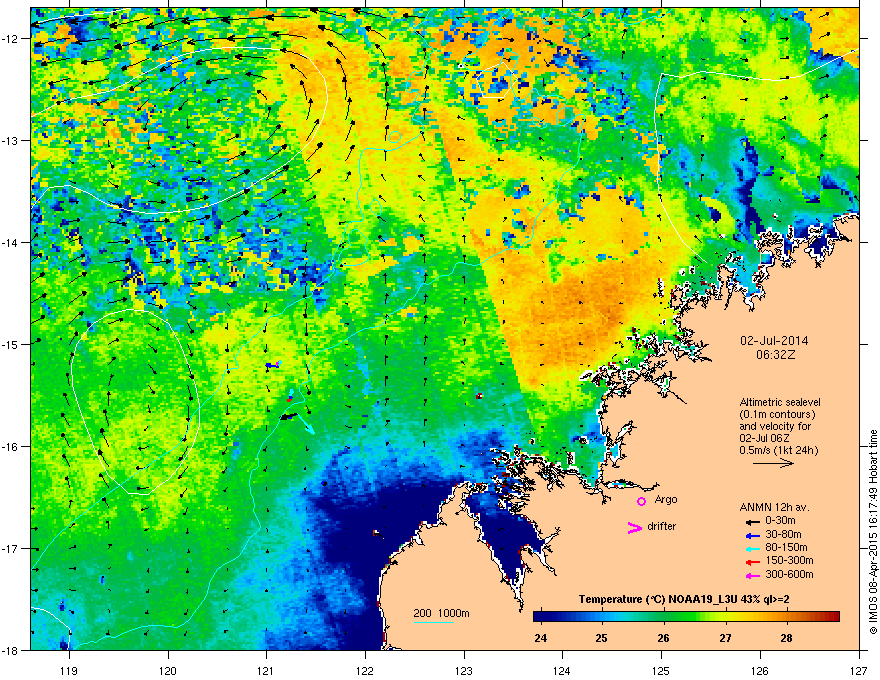Click latitude tick label -17
Screen dimensions: 880x680
10,549
